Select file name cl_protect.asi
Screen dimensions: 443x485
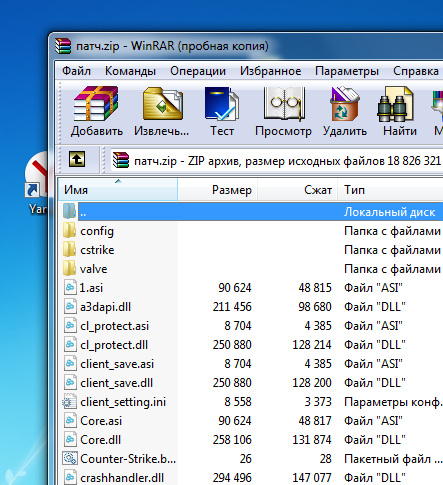click(x=114, y=326)
